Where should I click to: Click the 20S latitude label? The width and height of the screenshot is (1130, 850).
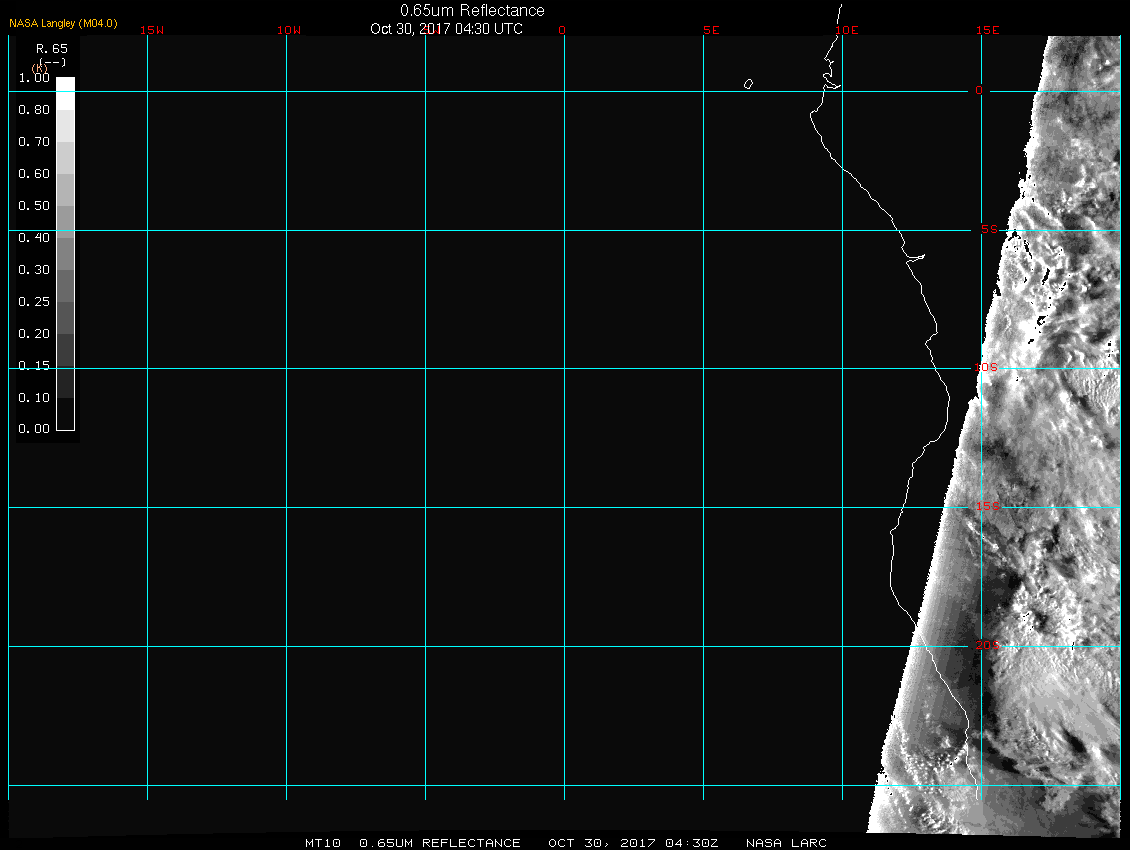tap(986, 646)
